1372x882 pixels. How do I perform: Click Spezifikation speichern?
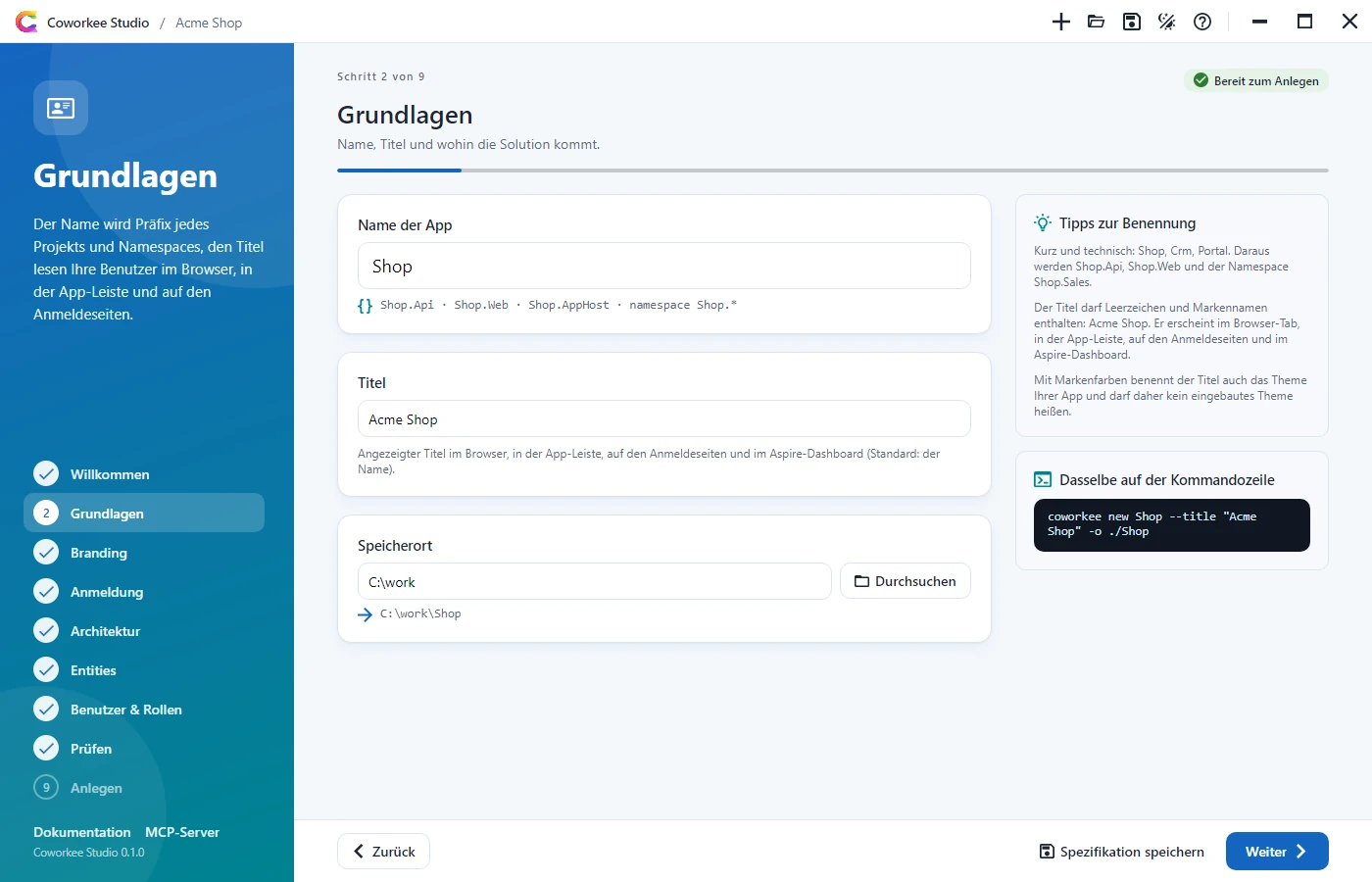point(1121,852)
